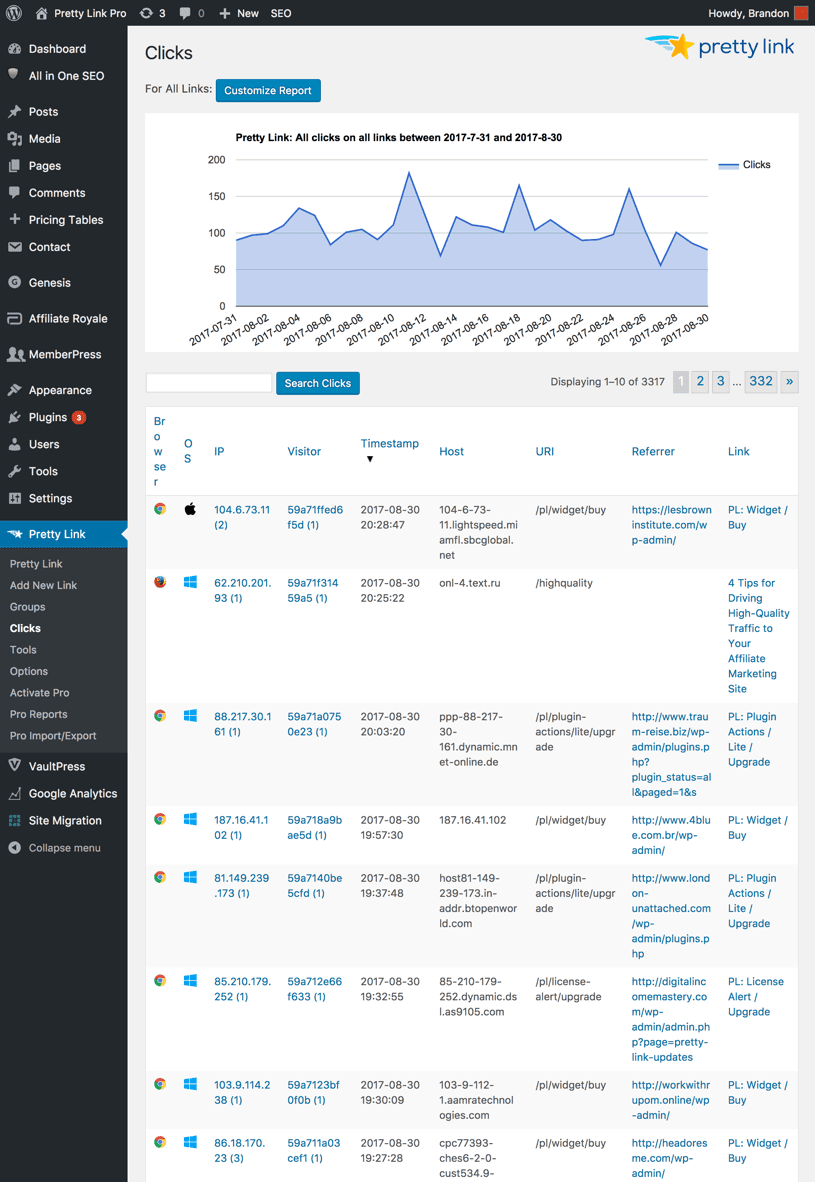Click the next page double-arrow button
Image resolution: width=815 pixels, height=1182 pixels.
789,381
